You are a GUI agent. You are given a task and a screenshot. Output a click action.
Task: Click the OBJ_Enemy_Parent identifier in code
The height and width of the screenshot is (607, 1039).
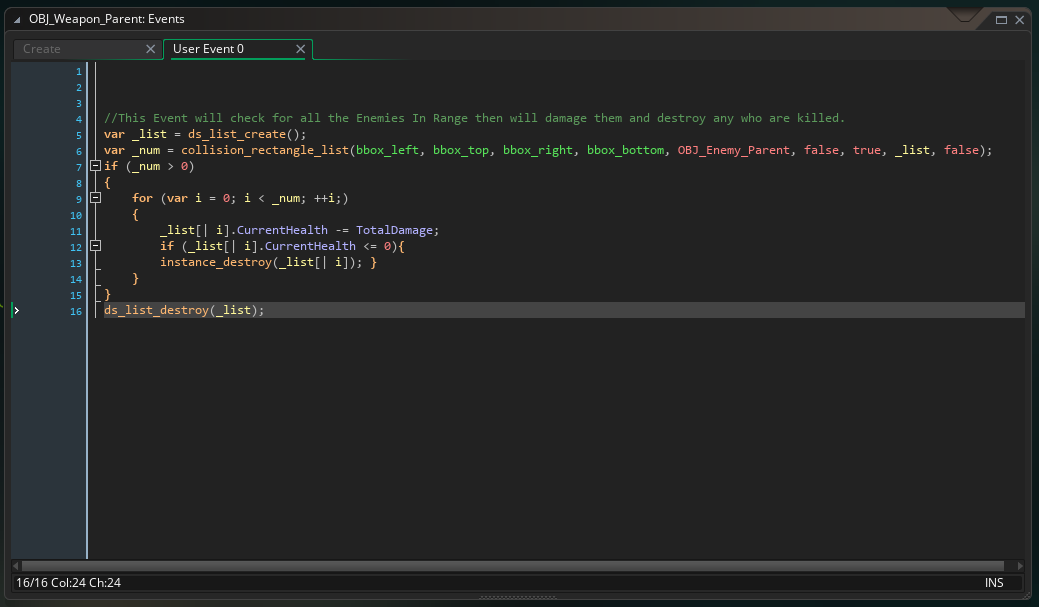[x=734, y=150]
